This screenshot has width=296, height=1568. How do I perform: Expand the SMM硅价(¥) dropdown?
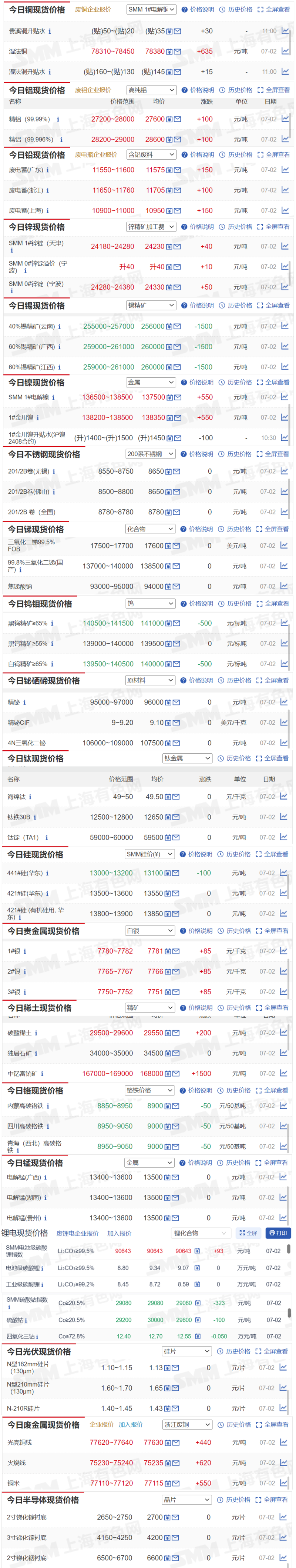(149, 854)
